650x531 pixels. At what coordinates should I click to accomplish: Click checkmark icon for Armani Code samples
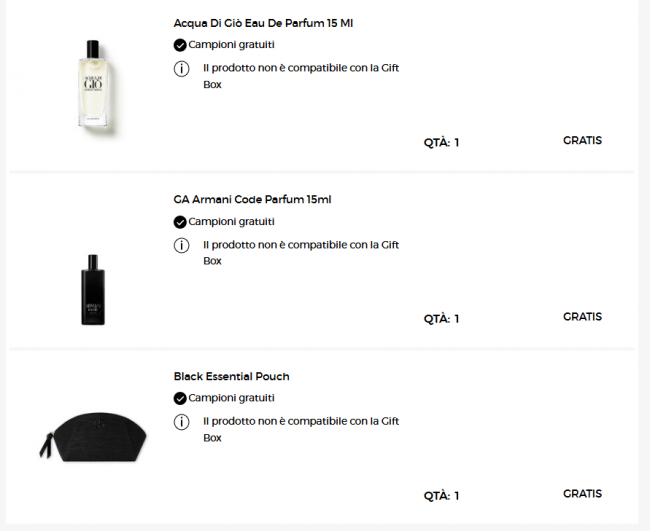pyautogui.click(x=180, y=222)
